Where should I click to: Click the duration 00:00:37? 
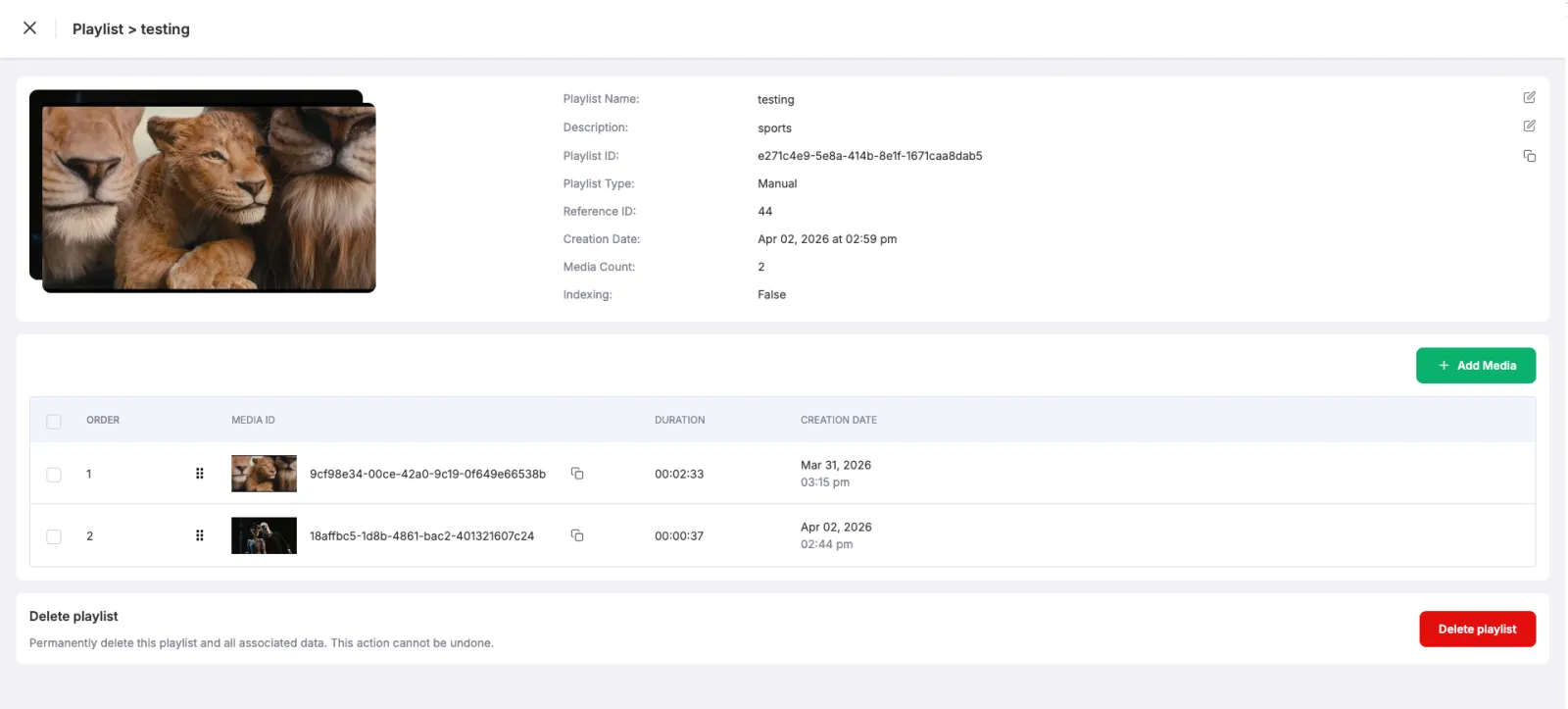coord(679,535)
